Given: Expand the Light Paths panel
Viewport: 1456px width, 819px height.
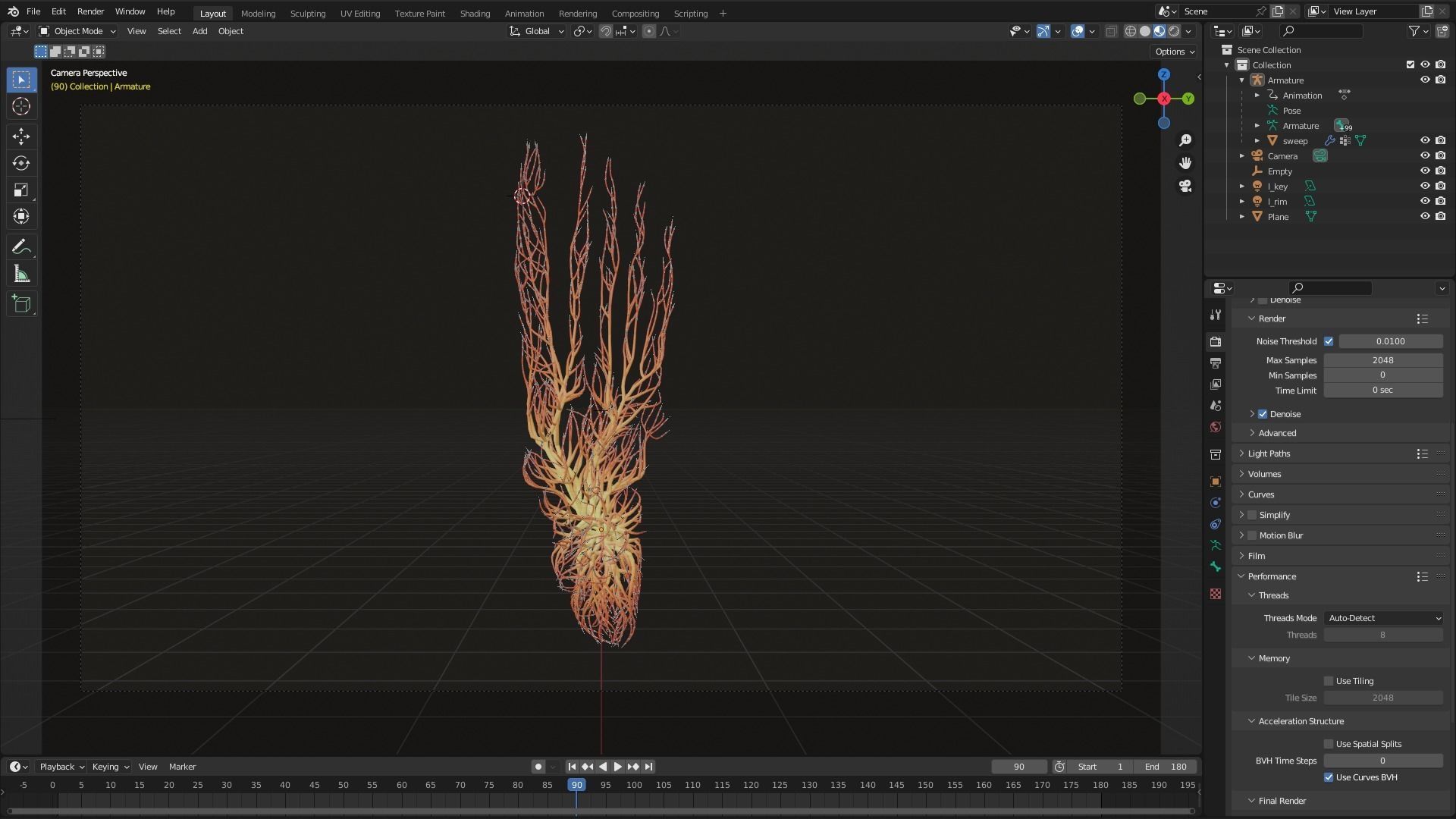Looking at the screenshot, I should click(x=1269, y=453).
